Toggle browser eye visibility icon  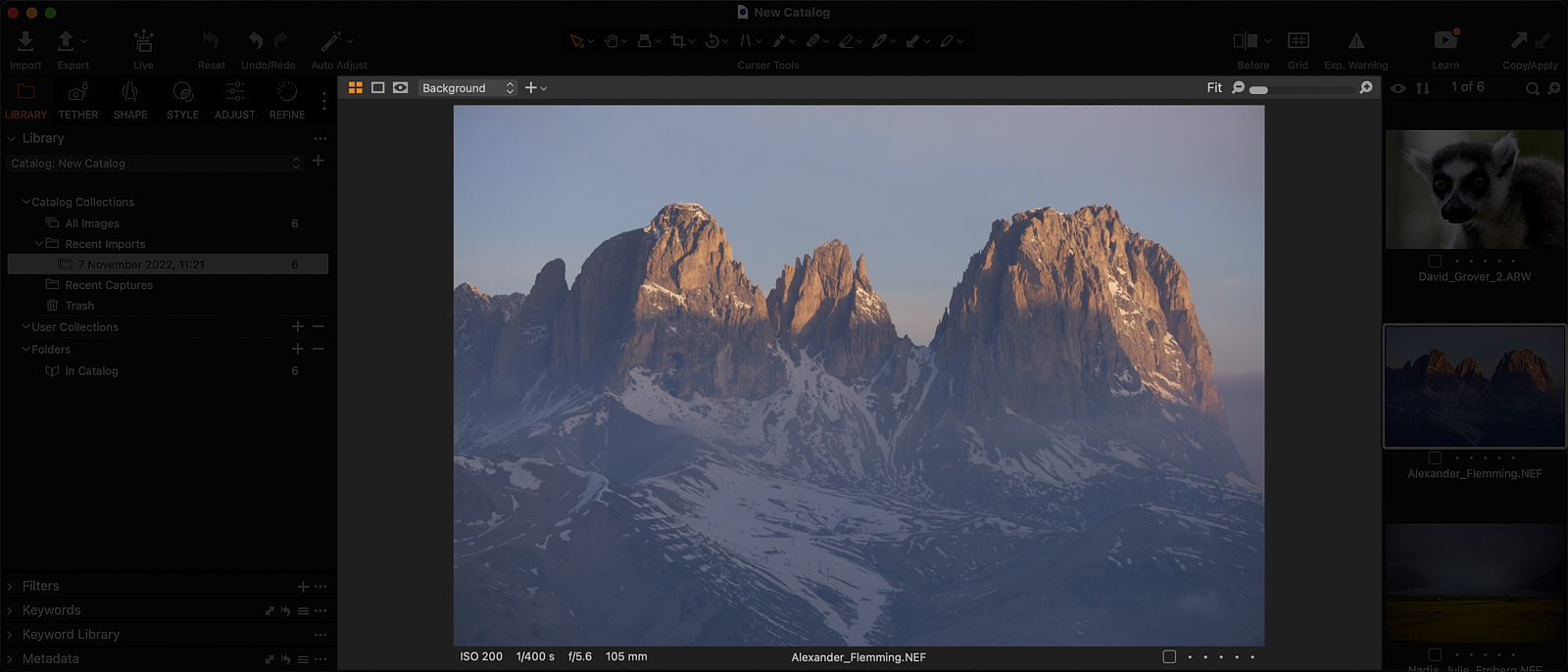(1398, 88)
